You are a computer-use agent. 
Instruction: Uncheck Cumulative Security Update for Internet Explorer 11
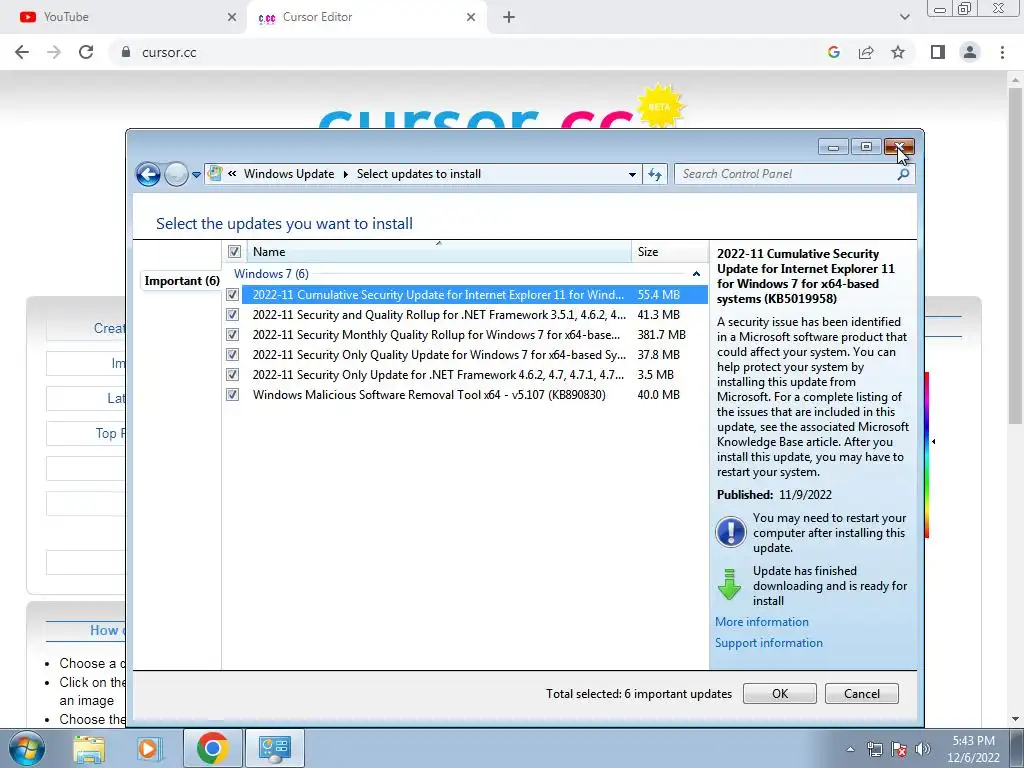[232, 295]
